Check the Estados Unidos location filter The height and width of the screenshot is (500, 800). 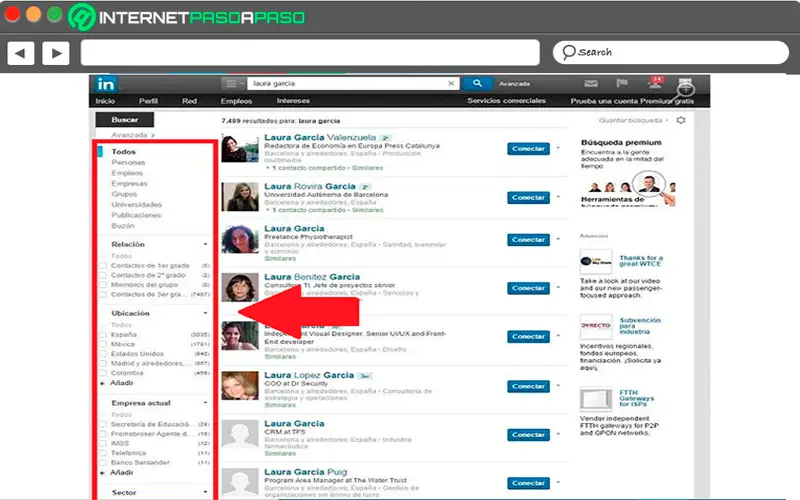104,354
